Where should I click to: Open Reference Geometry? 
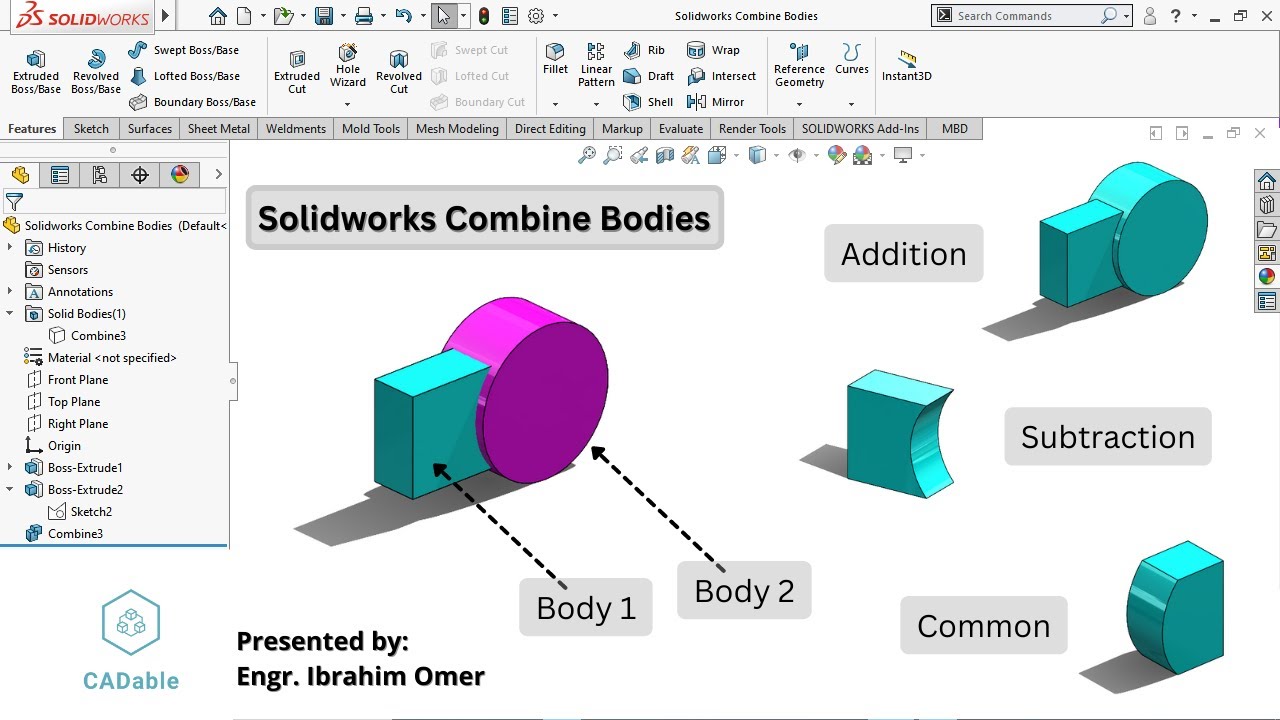coord(799,66)
